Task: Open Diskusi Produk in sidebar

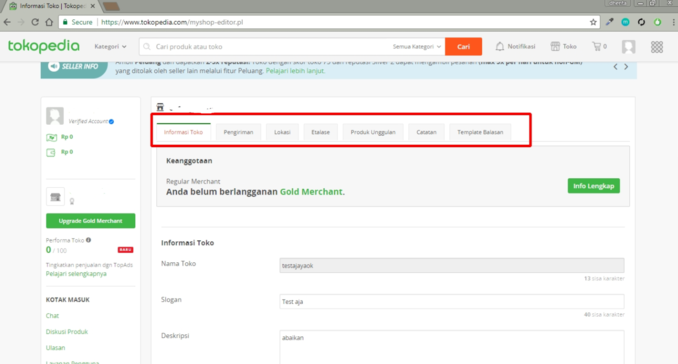Action: (67, 332)
